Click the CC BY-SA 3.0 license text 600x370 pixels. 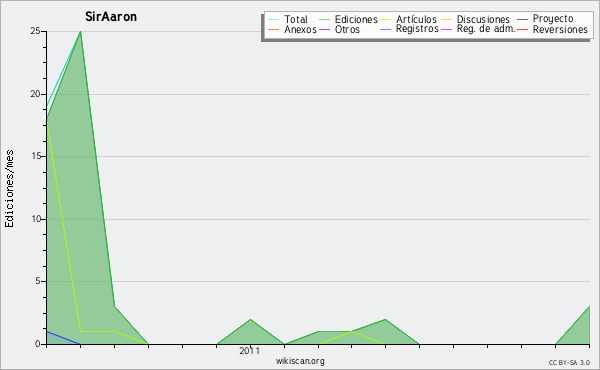(569, 363)
